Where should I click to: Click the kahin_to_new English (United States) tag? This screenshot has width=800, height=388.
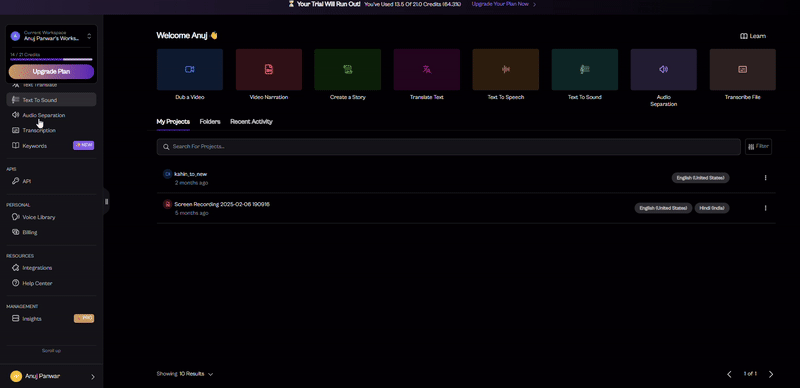700,178
